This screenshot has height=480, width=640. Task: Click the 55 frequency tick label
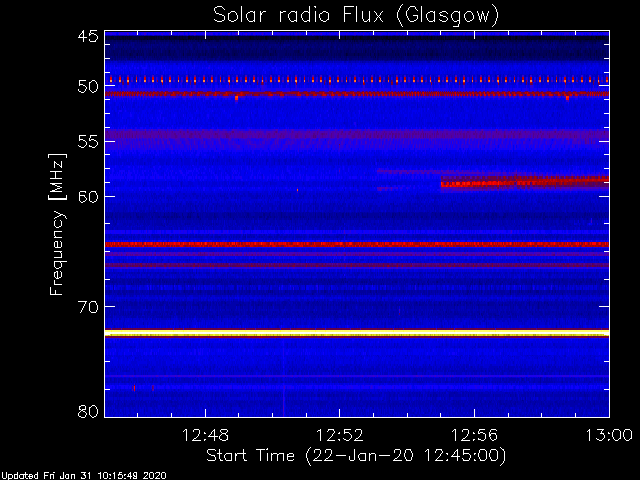tap(88, 142)
